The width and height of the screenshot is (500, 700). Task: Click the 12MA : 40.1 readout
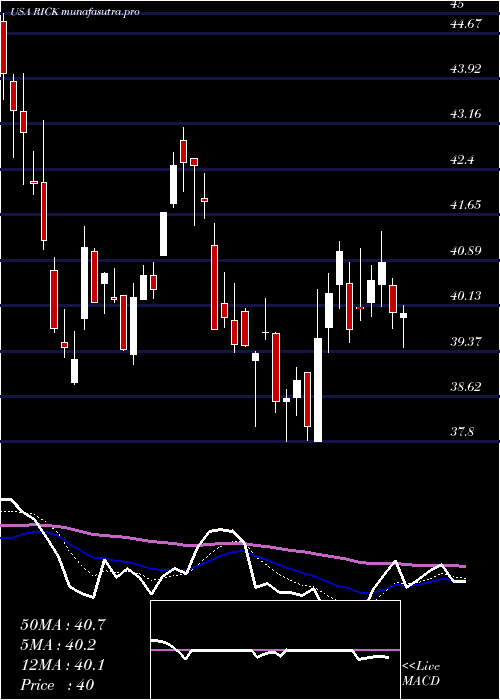coord(63,665)
